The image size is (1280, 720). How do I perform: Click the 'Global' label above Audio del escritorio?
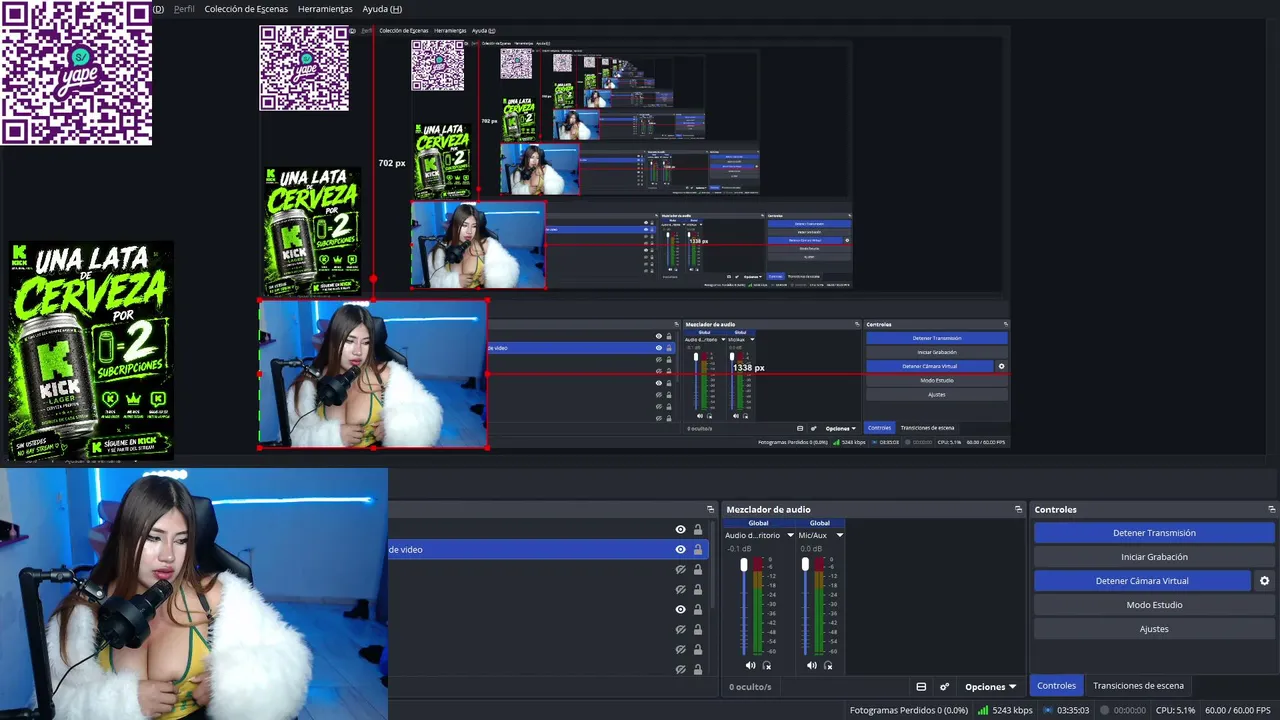759,523
